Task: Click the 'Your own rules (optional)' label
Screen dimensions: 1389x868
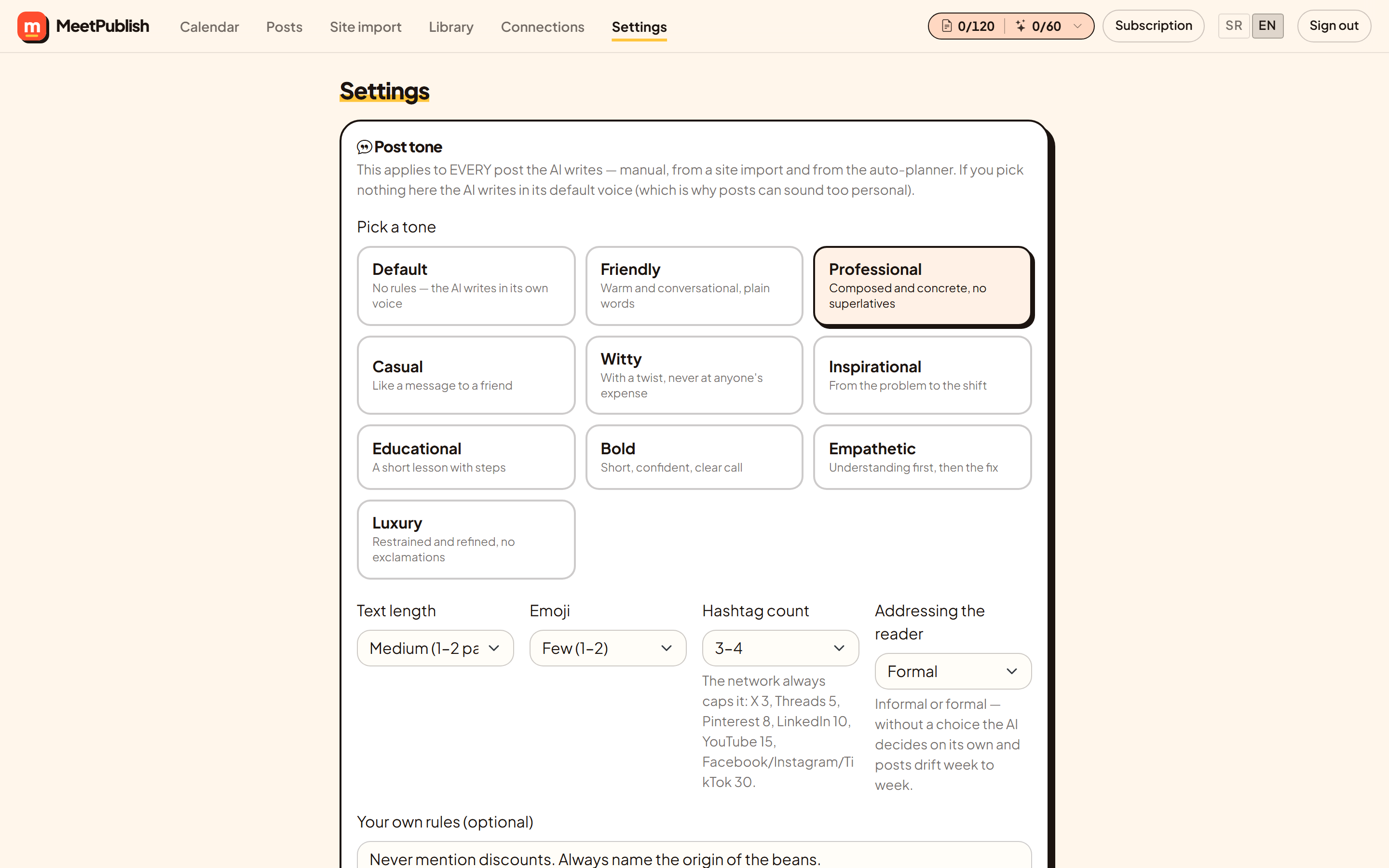Action: pyautogui.click(x=445, y=822)
